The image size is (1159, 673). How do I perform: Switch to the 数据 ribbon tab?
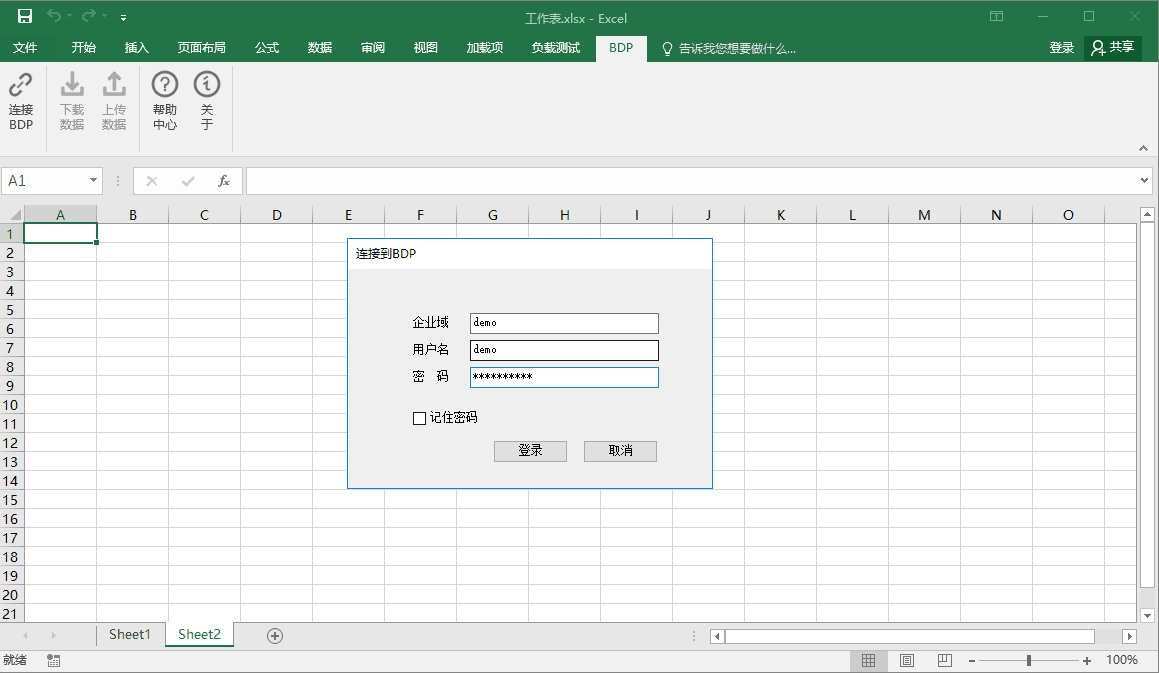[x=320, y=48]
